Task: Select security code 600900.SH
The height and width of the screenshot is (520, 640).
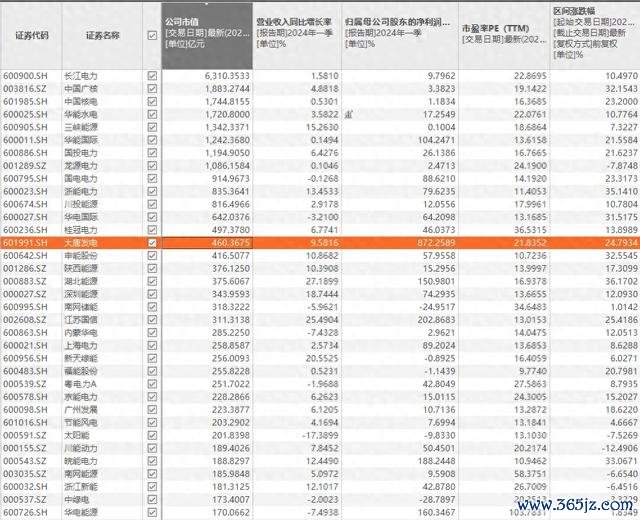Action: [x=25, y=76]
